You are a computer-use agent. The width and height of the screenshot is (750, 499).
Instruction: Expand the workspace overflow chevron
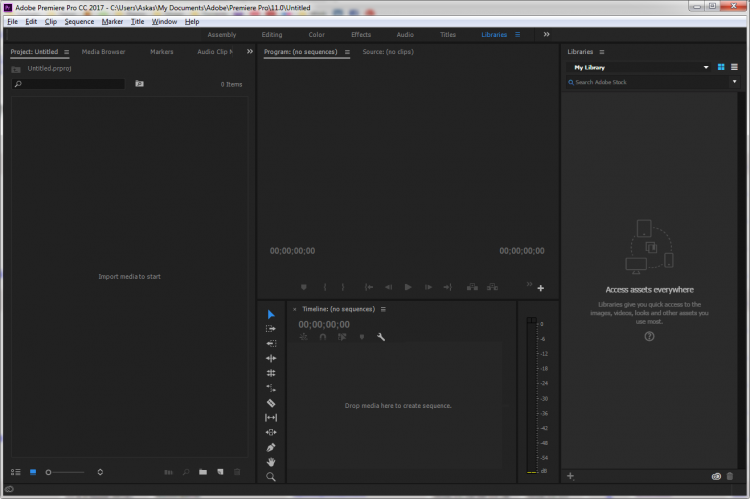546,34
